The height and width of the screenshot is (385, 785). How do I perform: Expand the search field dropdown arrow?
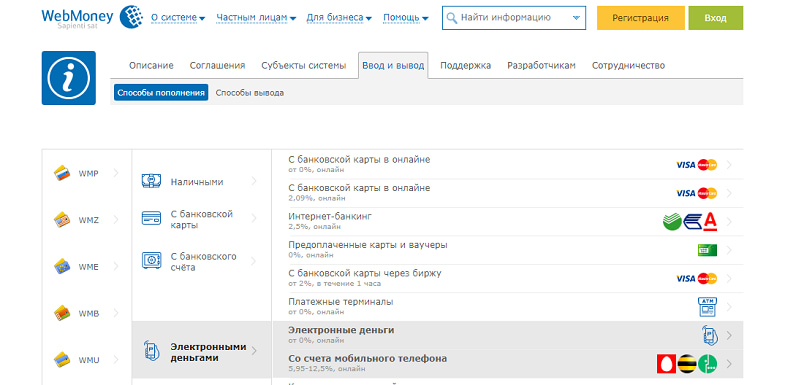click(x=576, y=18)
